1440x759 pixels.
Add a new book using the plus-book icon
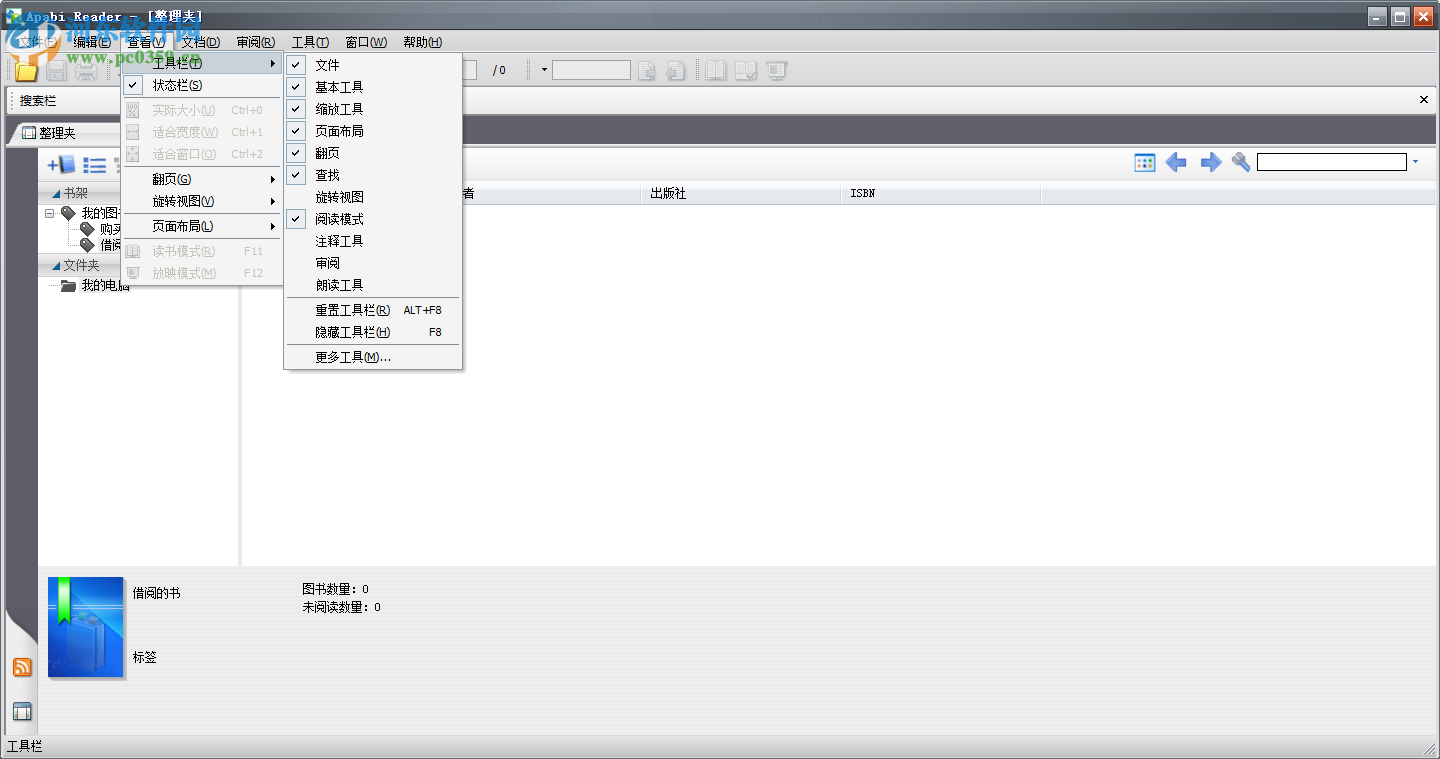pos(60,165)
